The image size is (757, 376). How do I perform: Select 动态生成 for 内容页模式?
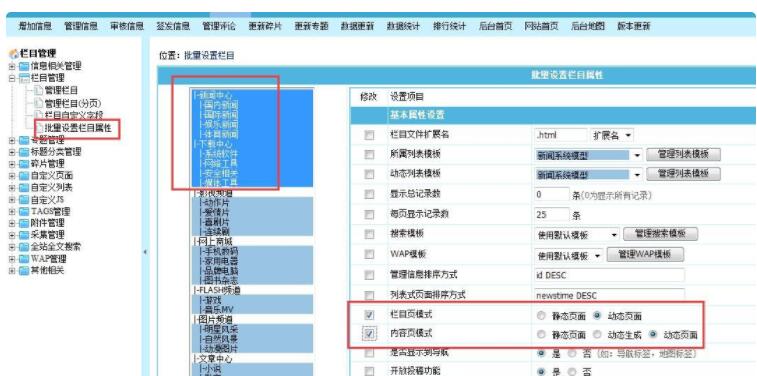click(597, 334)
